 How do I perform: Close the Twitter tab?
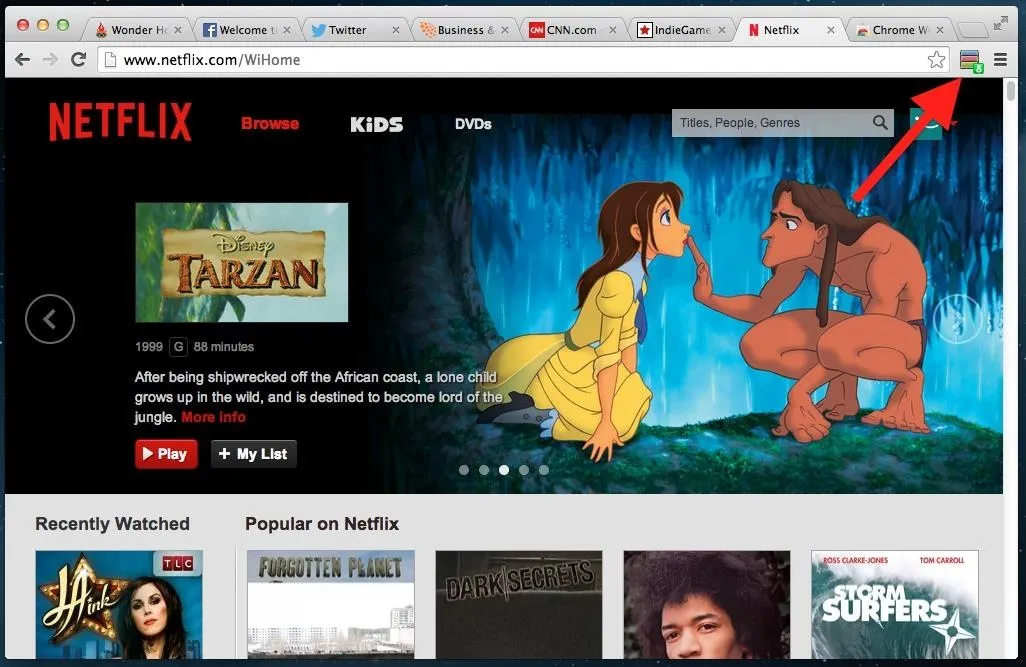click(395, 30)
